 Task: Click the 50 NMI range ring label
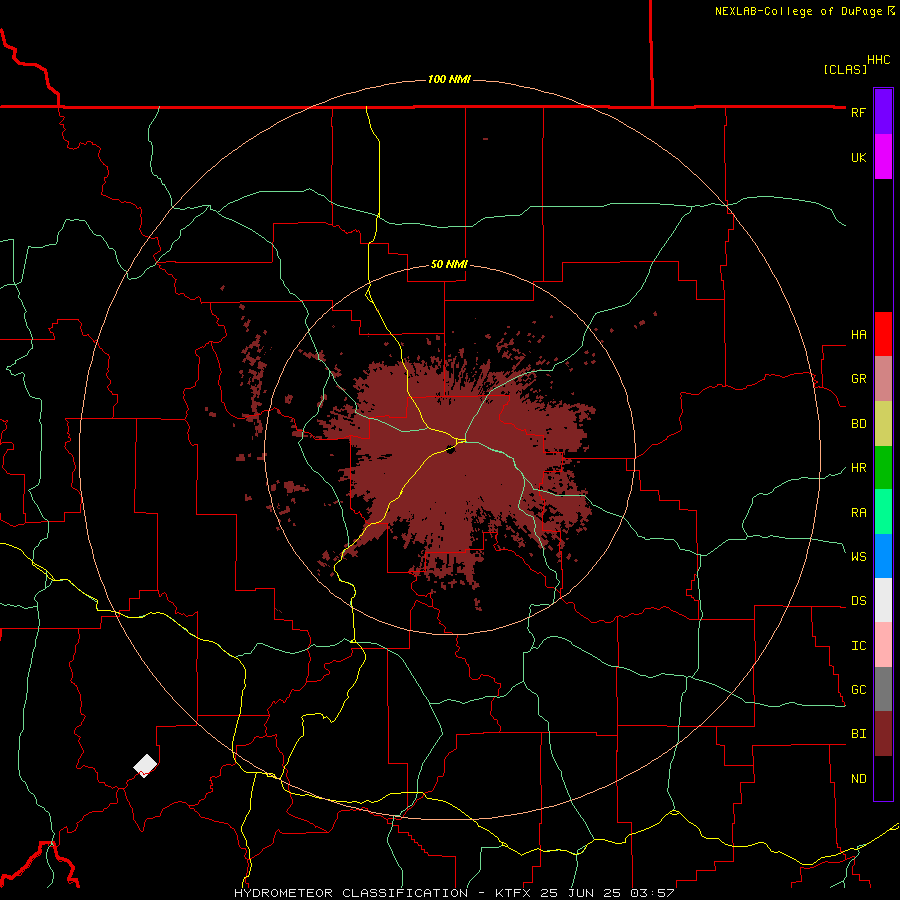pos(449,264)
